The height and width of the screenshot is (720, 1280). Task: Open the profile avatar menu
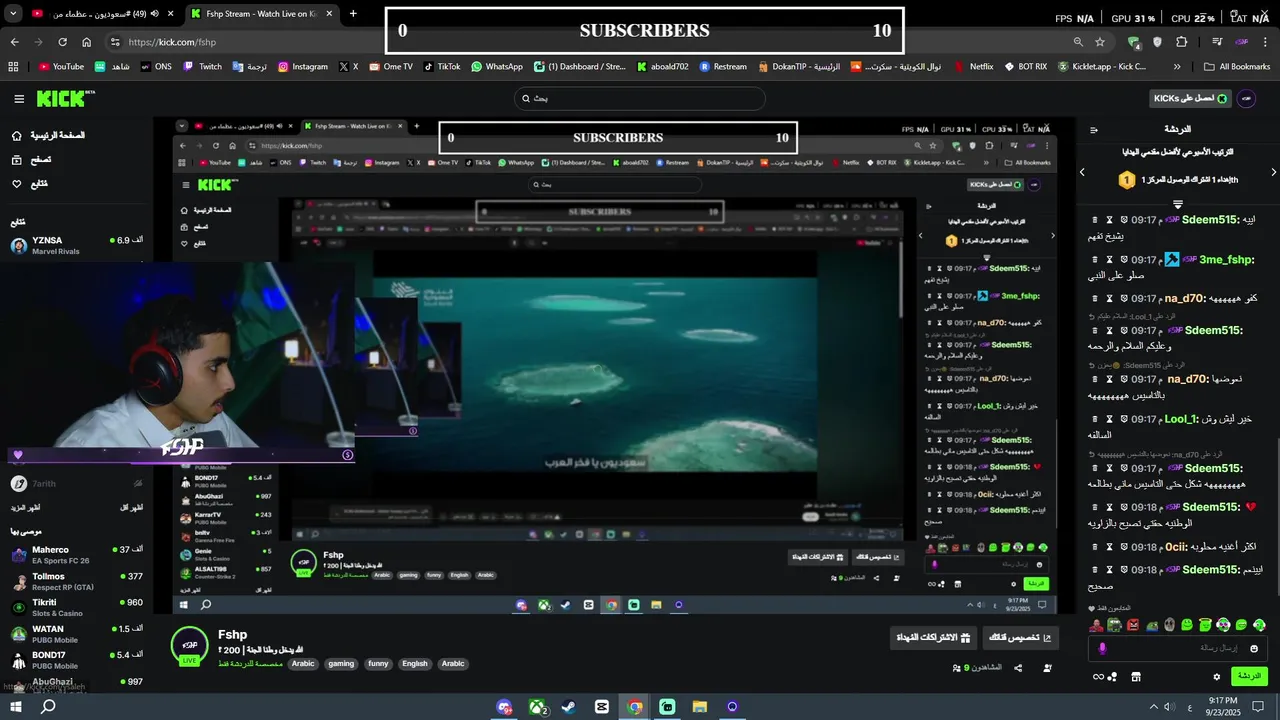point(1247,98)
